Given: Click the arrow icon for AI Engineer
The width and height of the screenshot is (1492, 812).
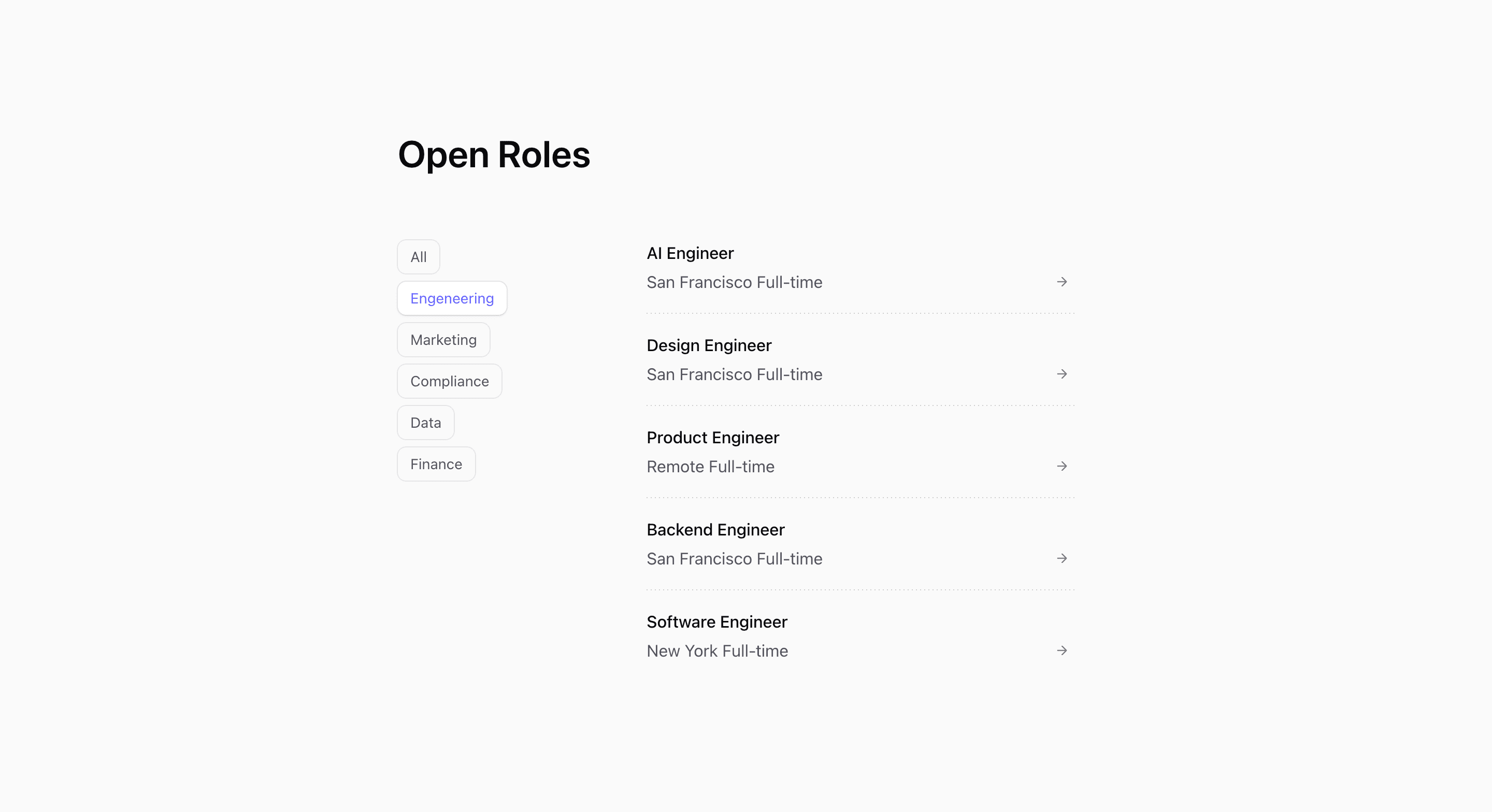Looking at the screenshot, I should pyautogui.click(x=1061, y=282).
